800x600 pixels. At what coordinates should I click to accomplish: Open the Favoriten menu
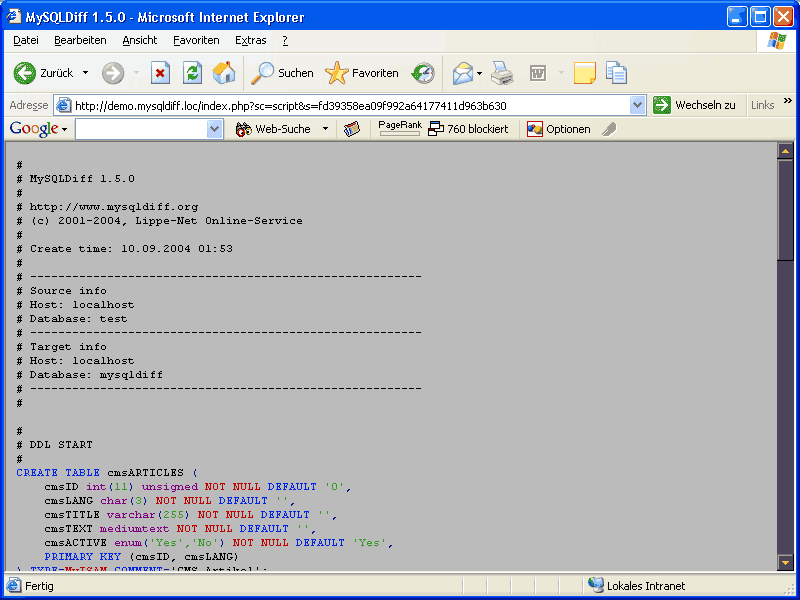[196, 40]
